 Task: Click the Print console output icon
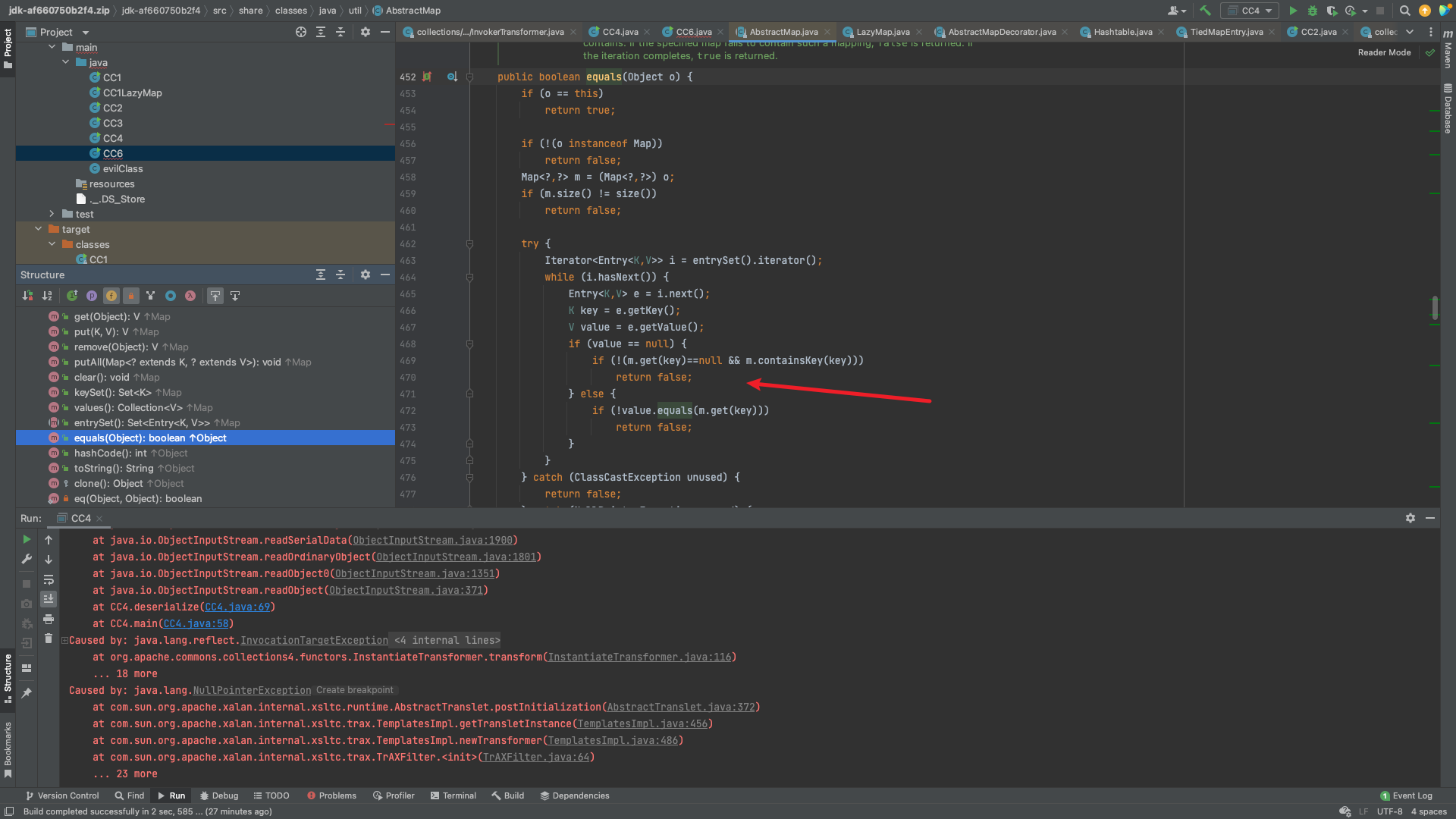coord(49,619)
